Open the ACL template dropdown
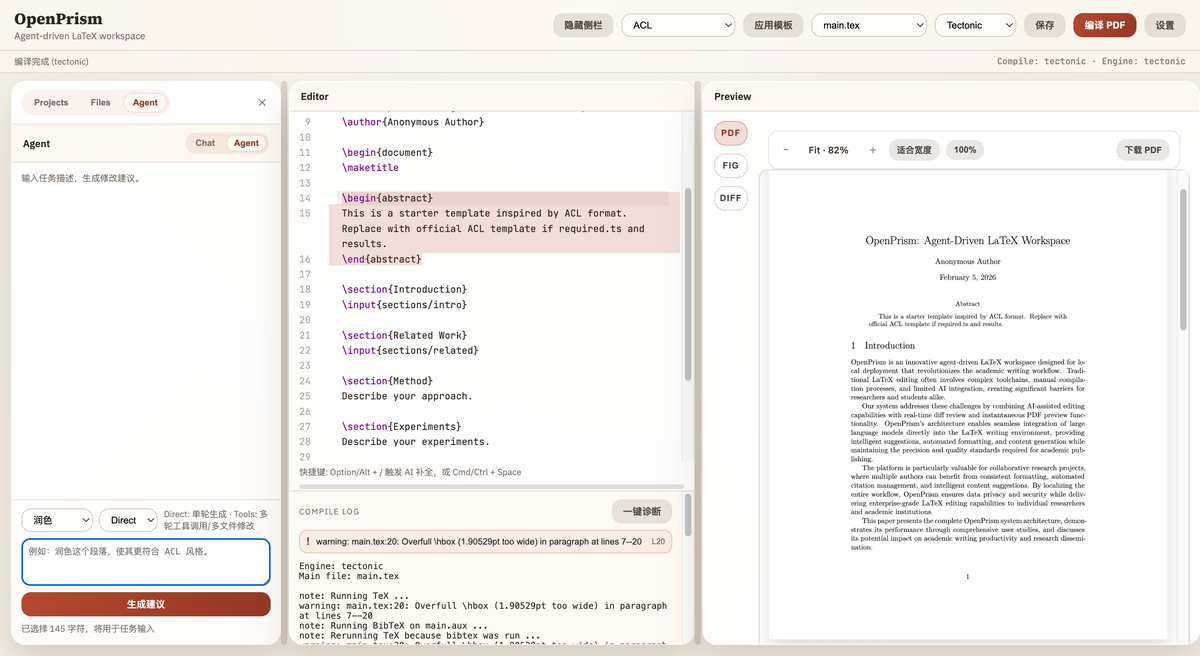Screen dimensions: 1200x656 [678, 25]
